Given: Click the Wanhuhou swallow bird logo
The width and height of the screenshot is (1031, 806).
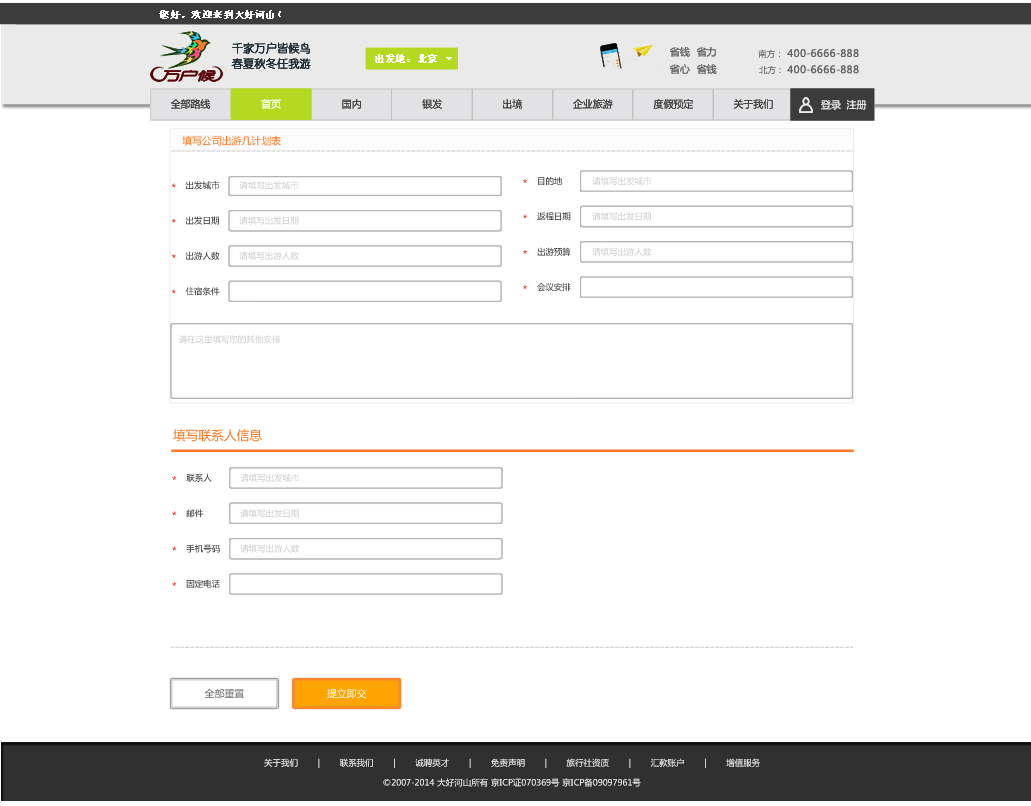Looking at the screenshot, I should 187,58.
